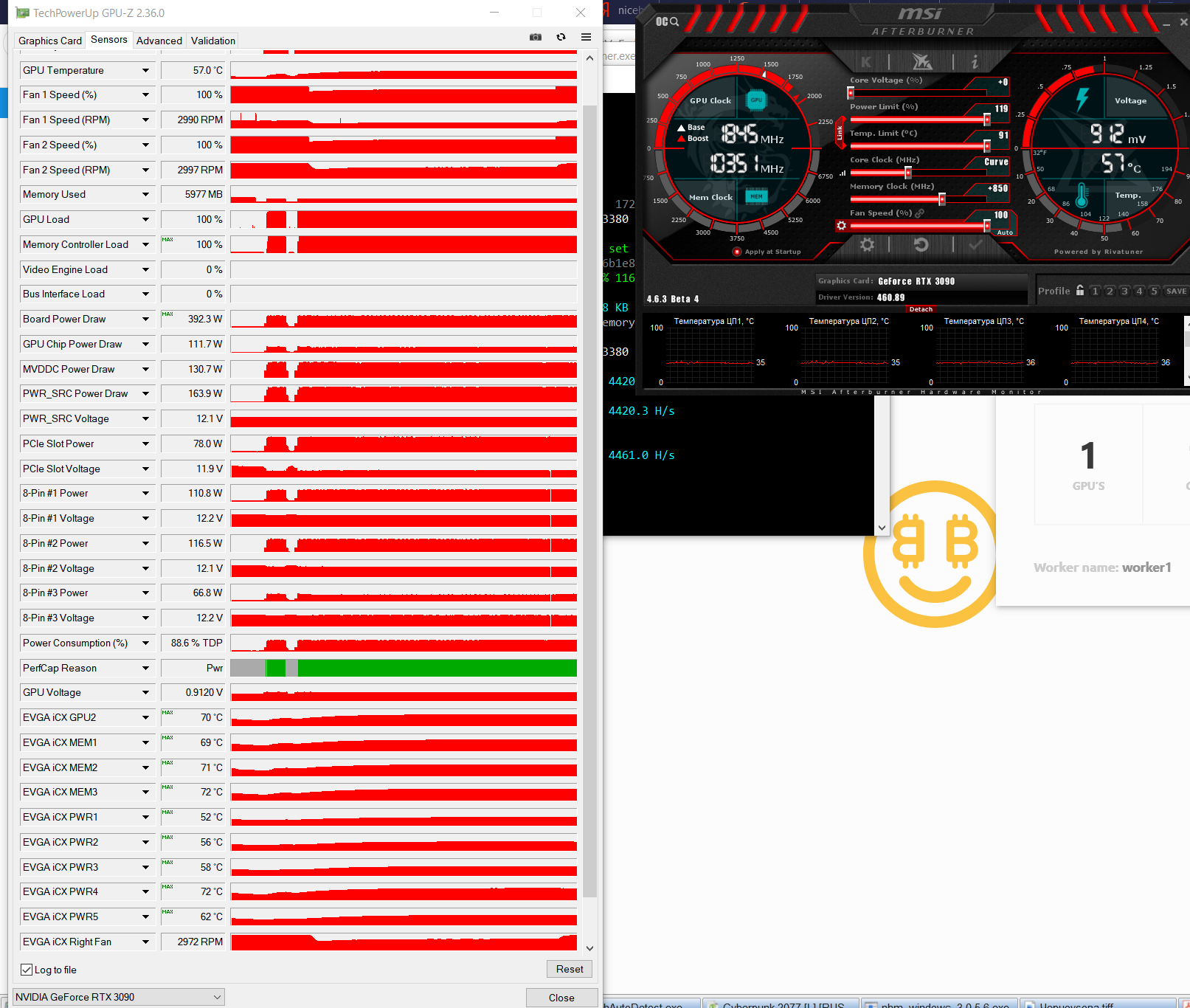The height and width of the screenshot is (1008, 1190).
Task: Apply Afterburner settings with the checkmark icon
Action: [x=975, y=244]
